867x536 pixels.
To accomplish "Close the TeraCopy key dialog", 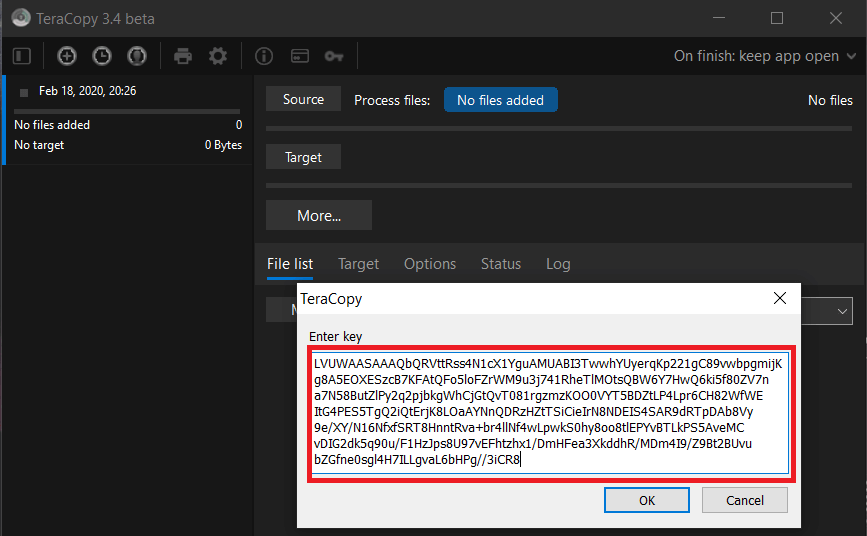I will [780, 298].
